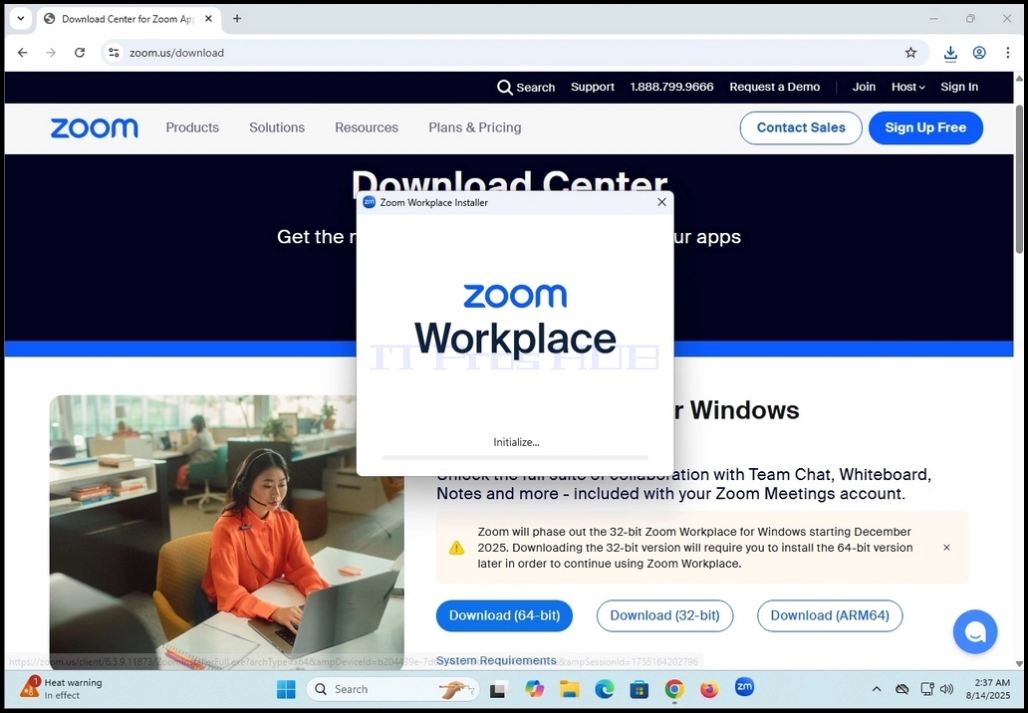Image resolution: width=1028 pixels, height=713 pixels.
Task: Open the Solutions menu
Action: tap(277, 128)
